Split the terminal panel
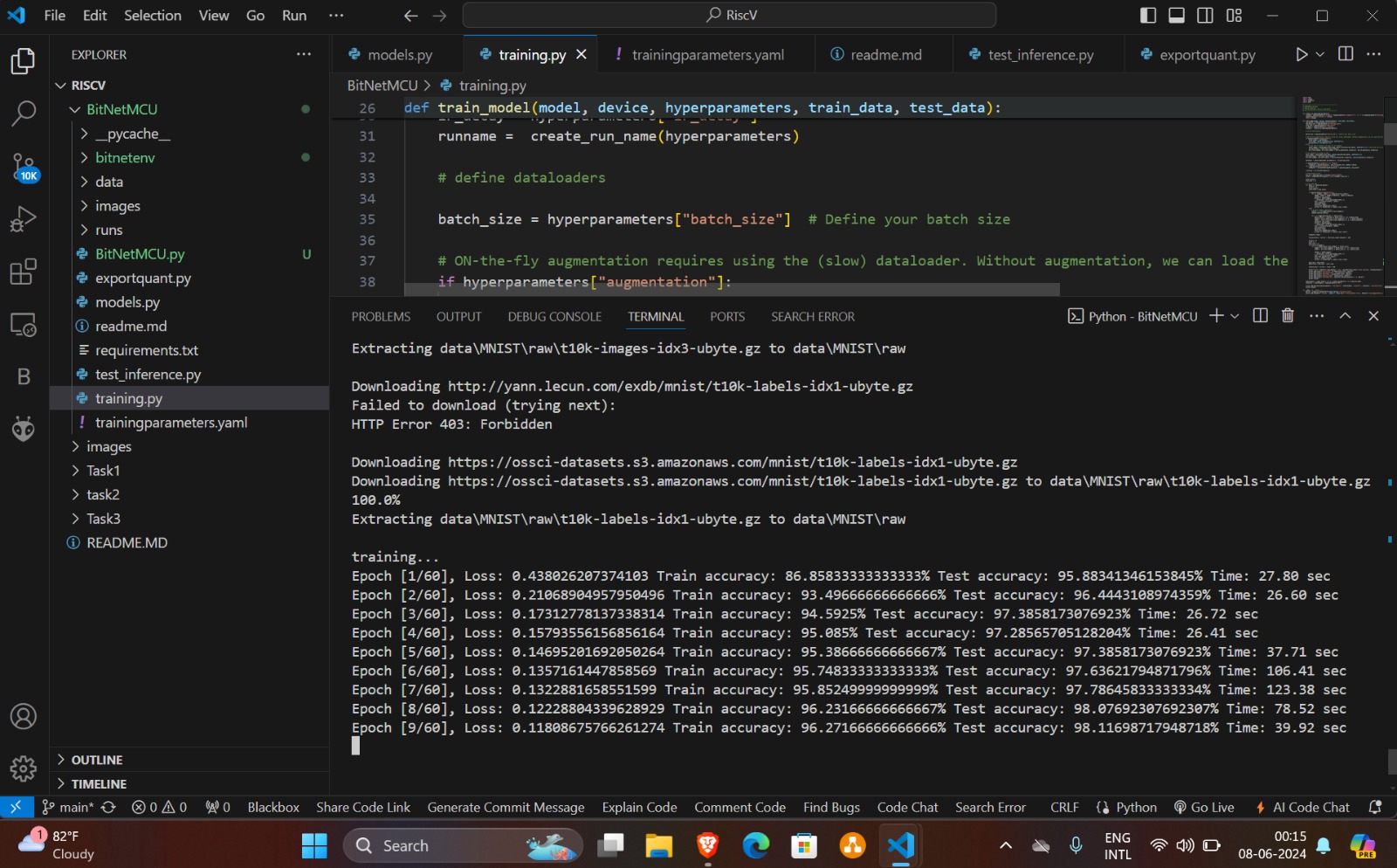This screenshot has width=1397, height=868. 1260,316
